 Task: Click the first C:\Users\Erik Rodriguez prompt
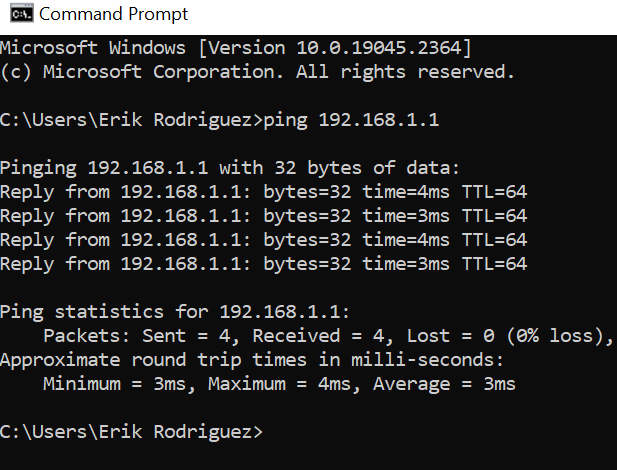131,120
